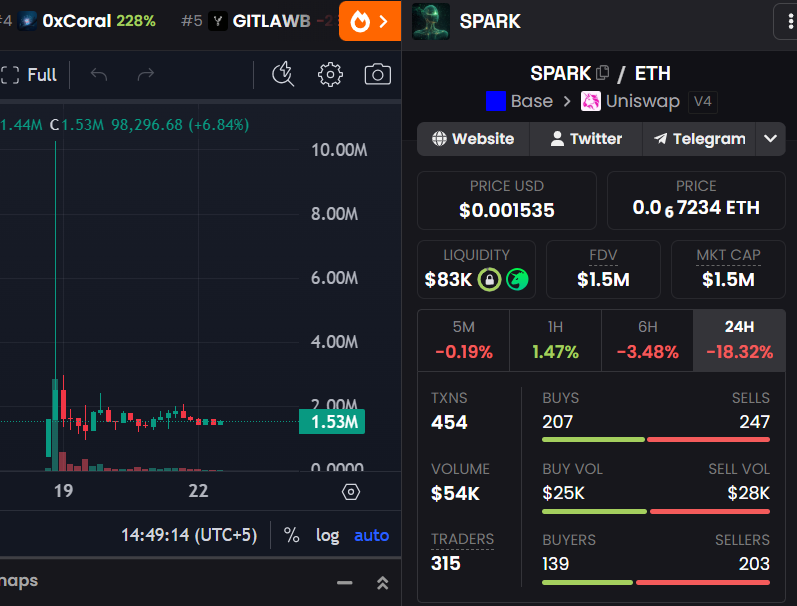Click the buy vol versus sell vol bar
Screen dimensions: 797x606
click(x=656, y=511)
